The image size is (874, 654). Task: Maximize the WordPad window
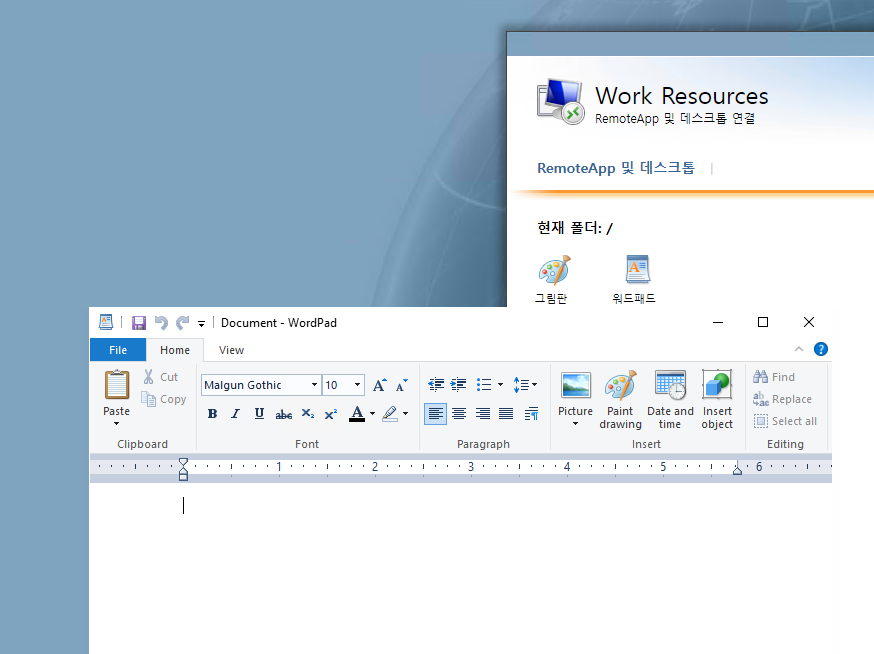(x=763, y=322)
